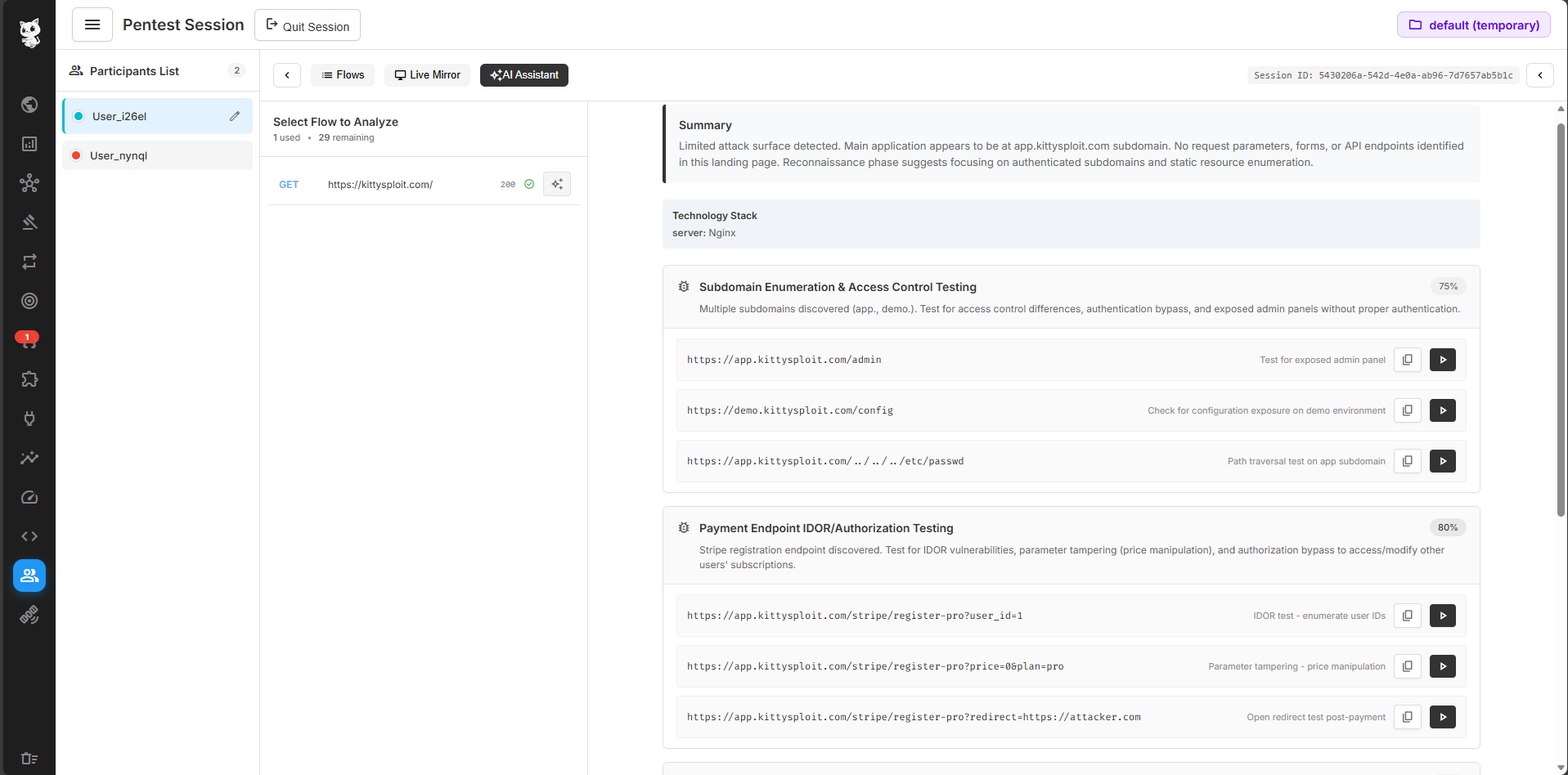
Task: Switch to the Flows tab
Action: click(x=342, y=74)
